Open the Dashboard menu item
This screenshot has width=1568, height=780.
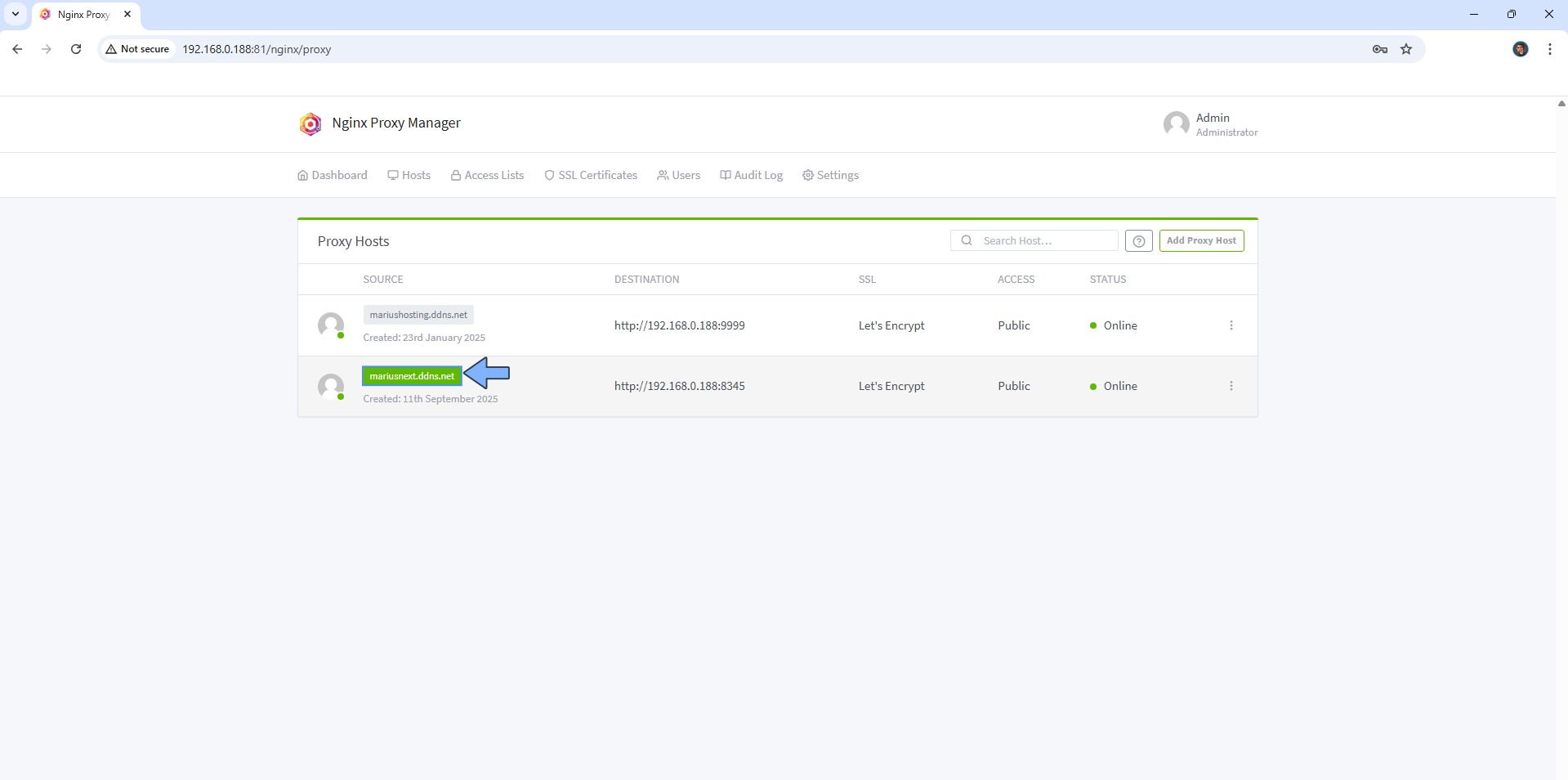click(333, 175)
